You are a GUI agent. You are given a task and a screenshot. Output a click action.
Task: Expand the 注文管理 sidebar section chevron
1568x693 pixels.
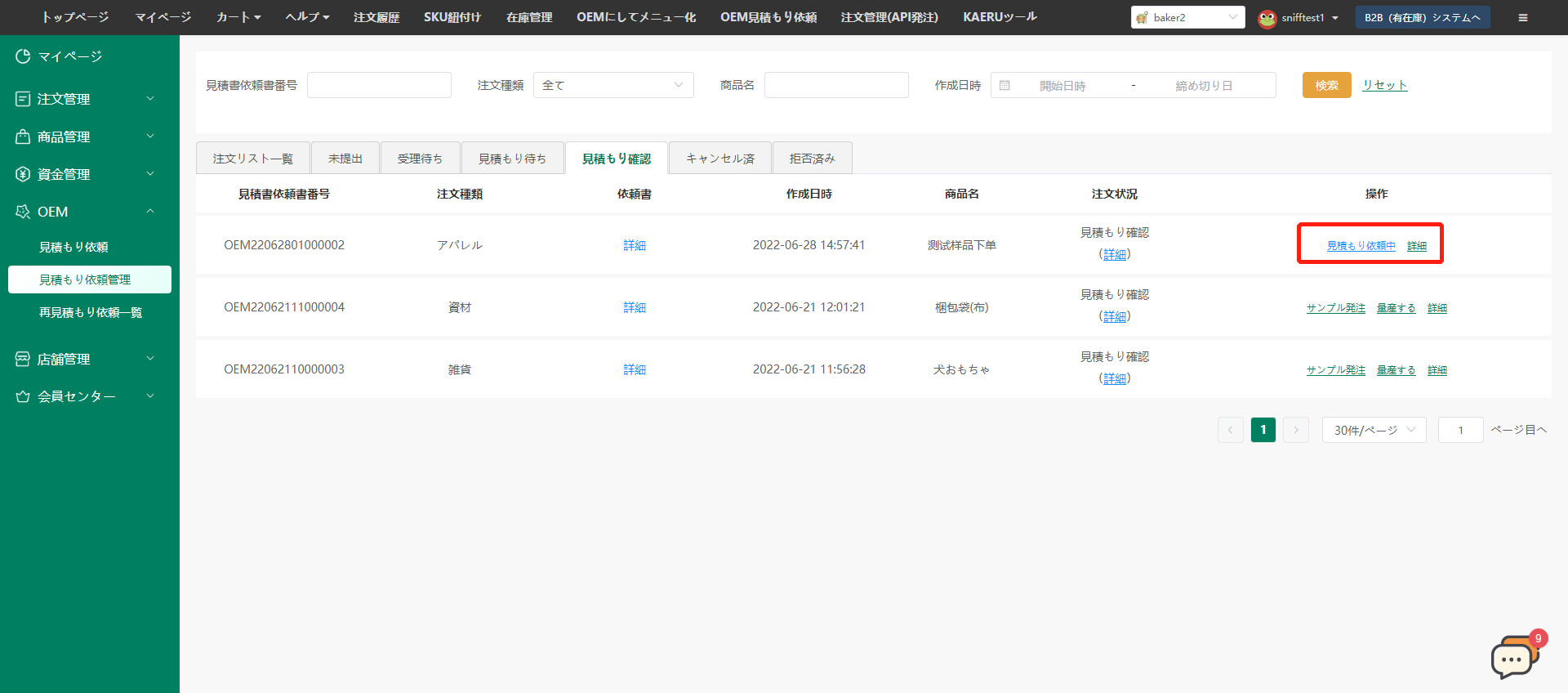click(150, 99)
